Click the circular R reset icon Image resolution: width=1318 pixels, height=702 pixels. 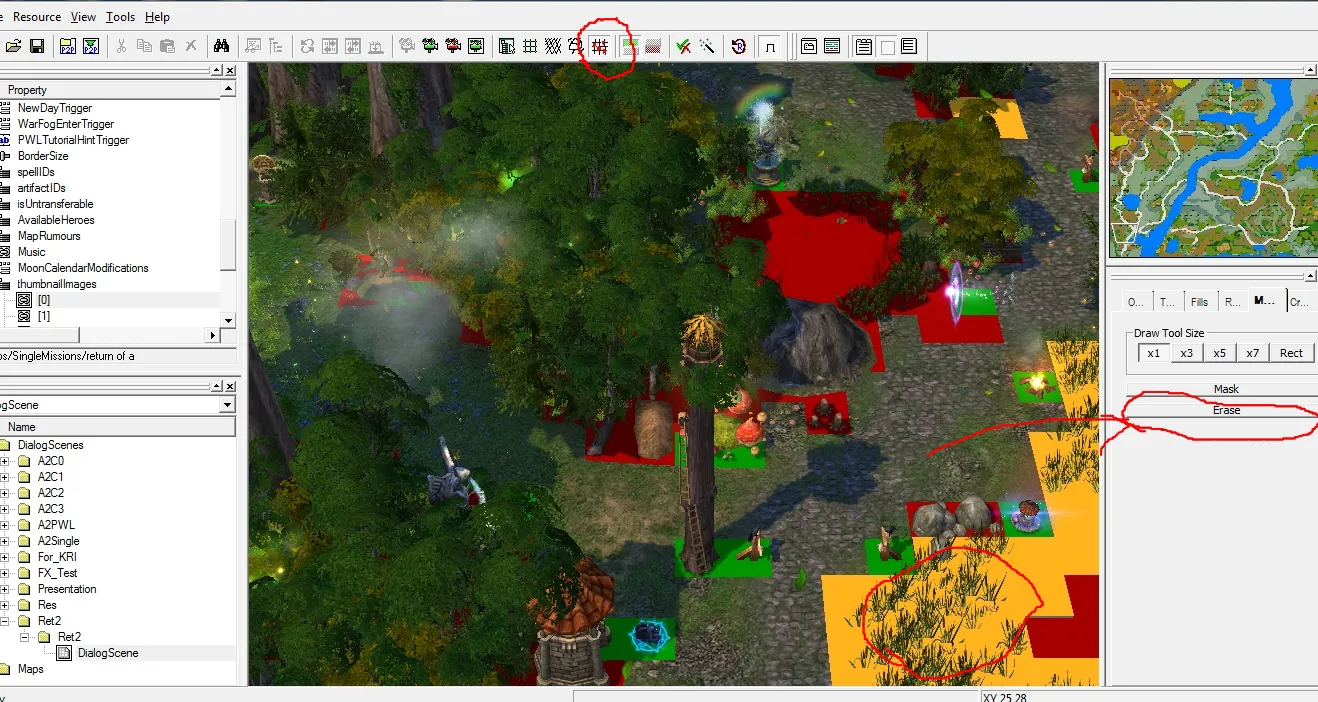(739, 46)
